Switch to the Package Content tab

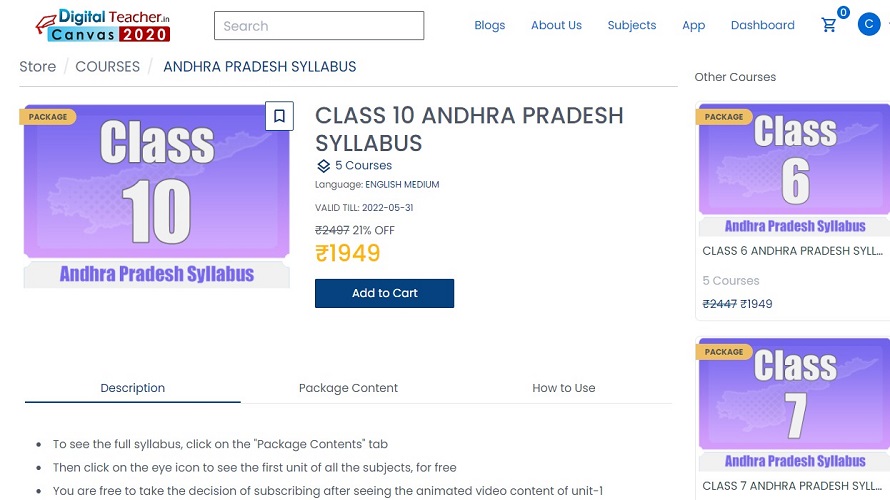(348, 388)
